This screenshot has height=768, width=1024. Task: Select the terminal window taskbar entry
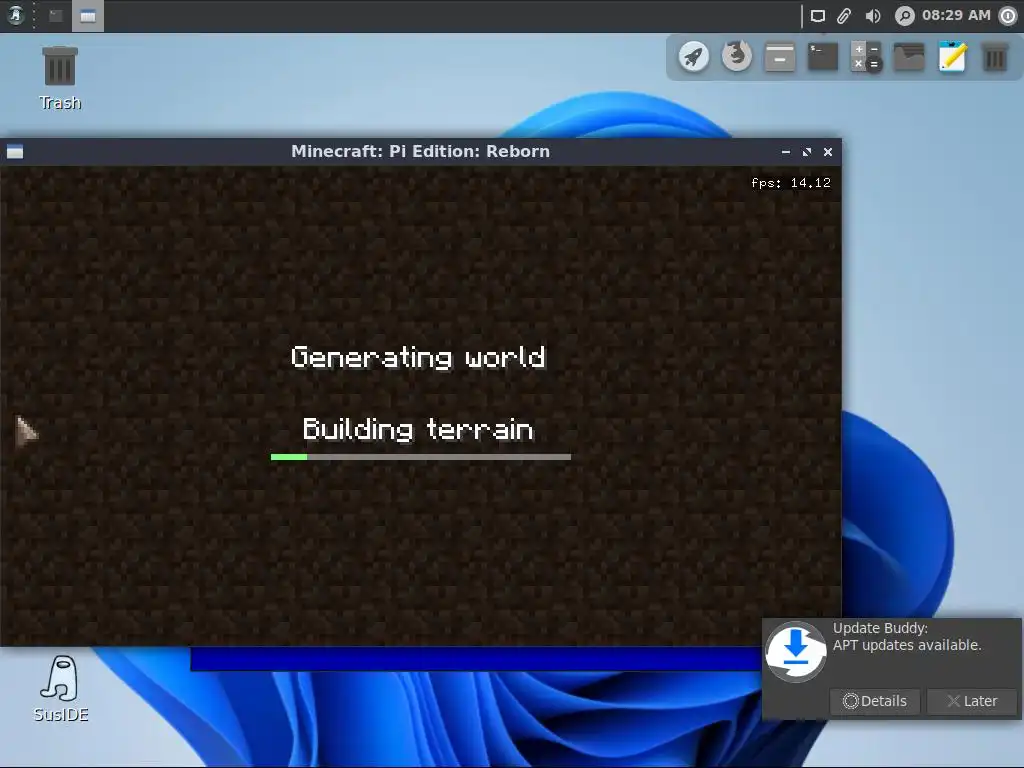coord(56,16)
